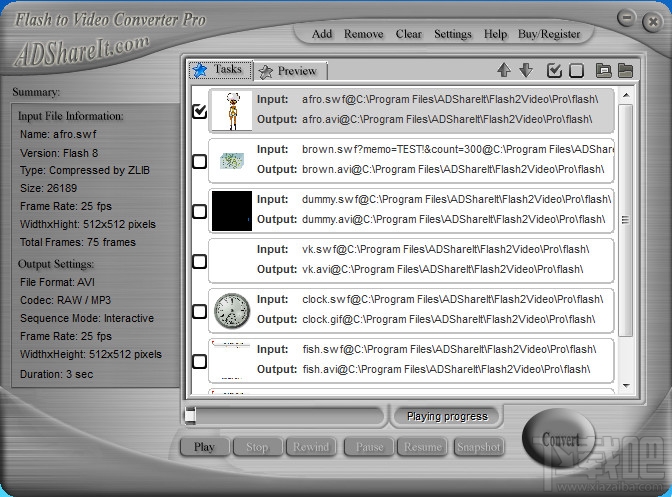Click the clock.gif output path text
Screen dimensions: 672x497
point(449,319)
